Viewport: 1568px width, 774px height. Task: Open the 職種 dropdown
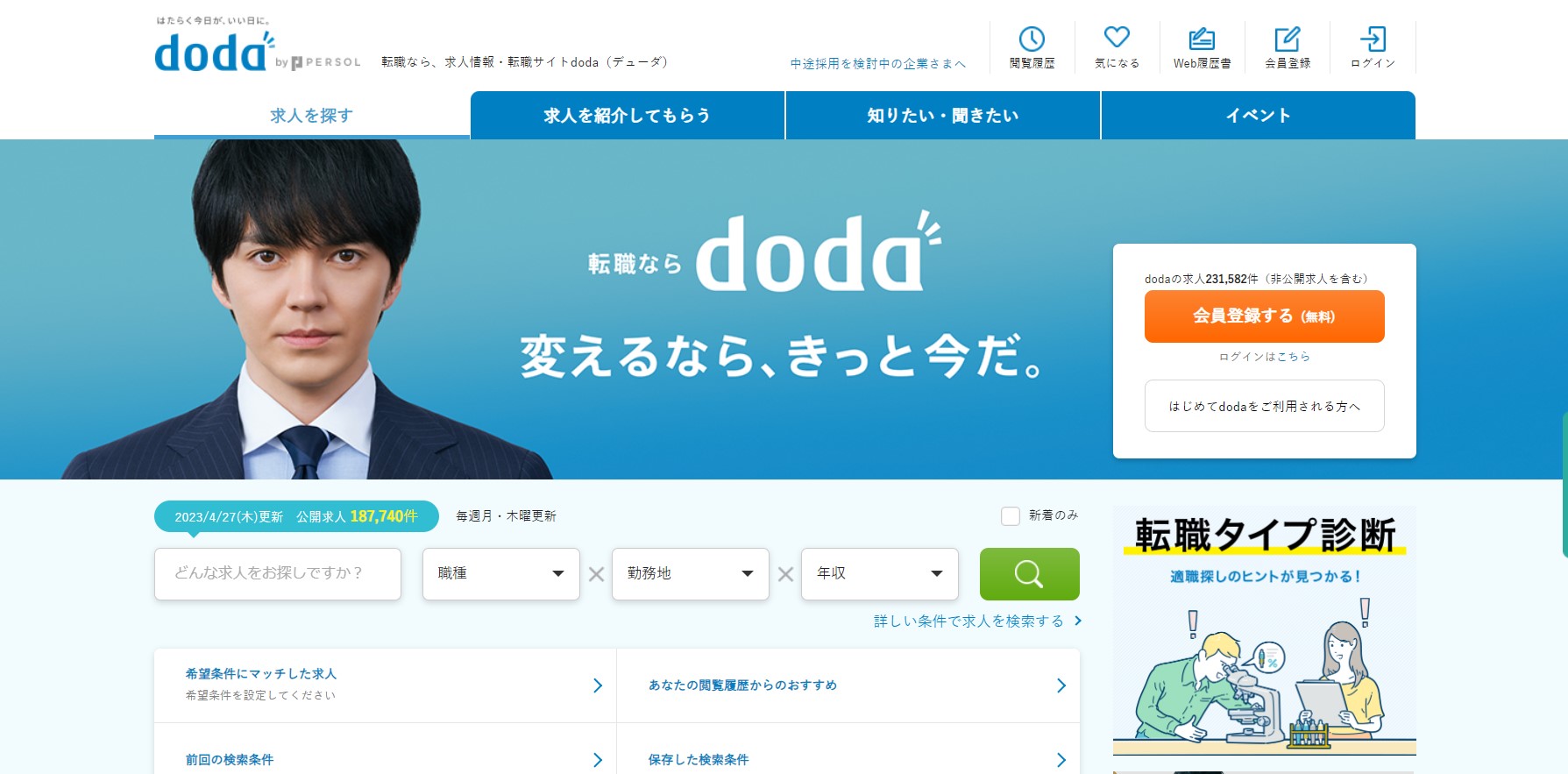501,574
